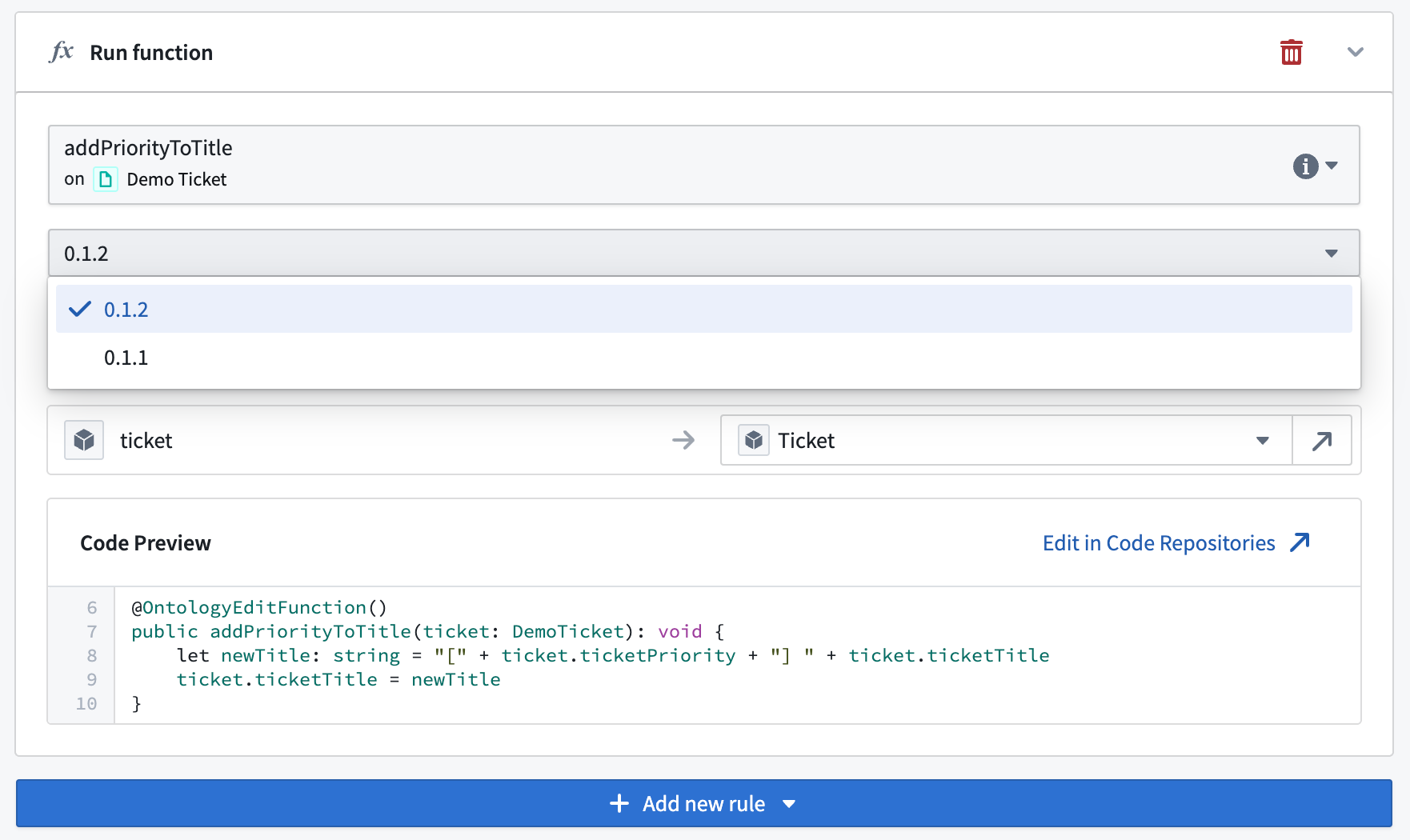Screen dimensions: 1410x840
Task: Click the info icon next to addPriorityToTitle
Action: (x=1306, y=165)
